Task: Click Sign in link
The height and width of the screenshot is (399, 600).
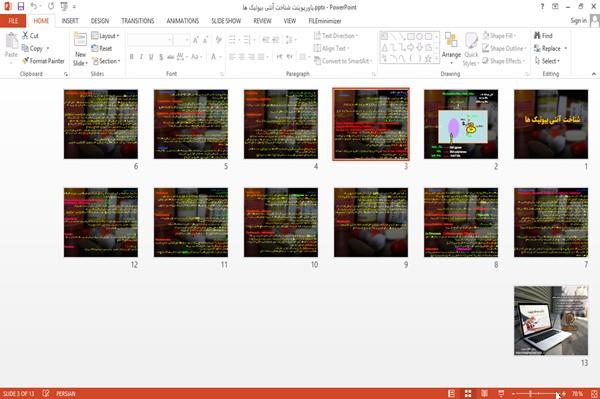Action: click(x=578, y=21)
